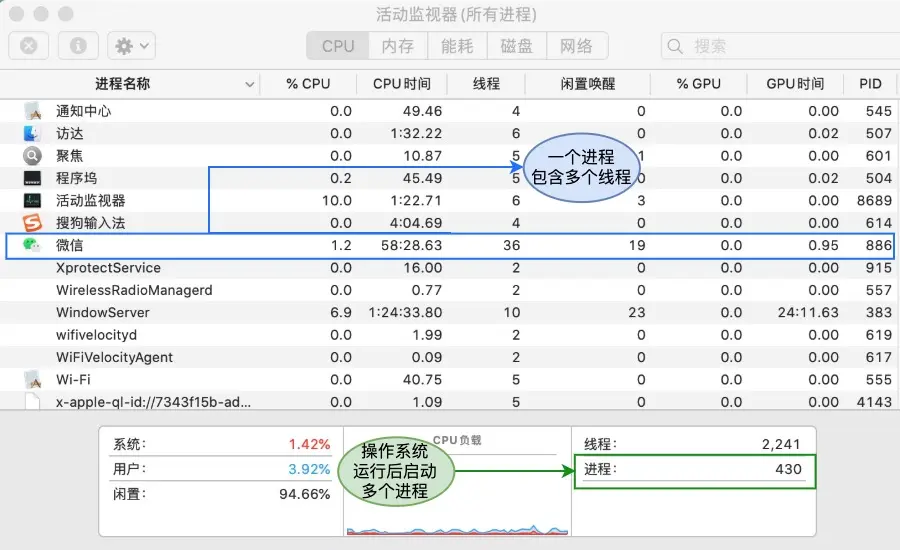Select the 搜狗输入法 process name
This screenshot has height=550, width=900.
pos(91,223)
